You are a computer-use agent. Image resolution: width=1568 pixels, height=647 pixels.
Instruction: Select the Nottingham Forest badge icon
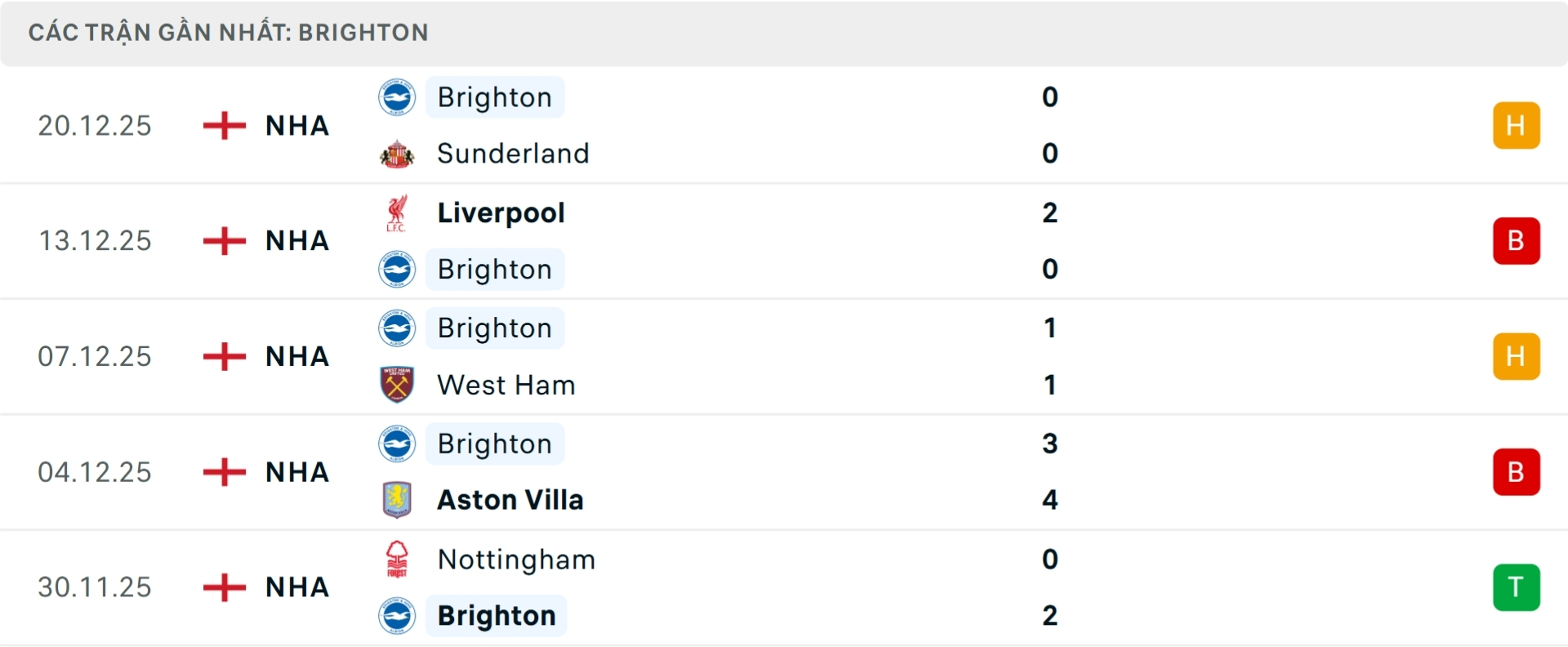(x=398, y=560)
